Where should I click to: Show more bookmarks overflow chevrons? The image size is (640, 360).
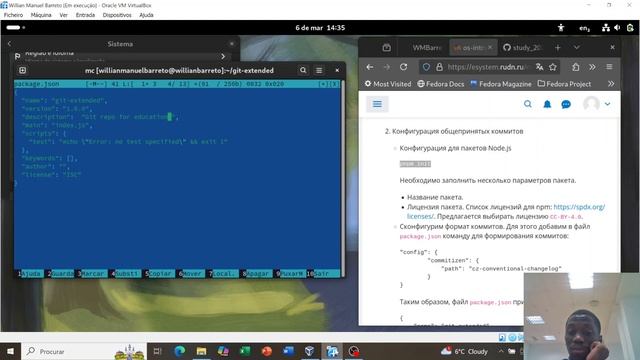(611, 84)
